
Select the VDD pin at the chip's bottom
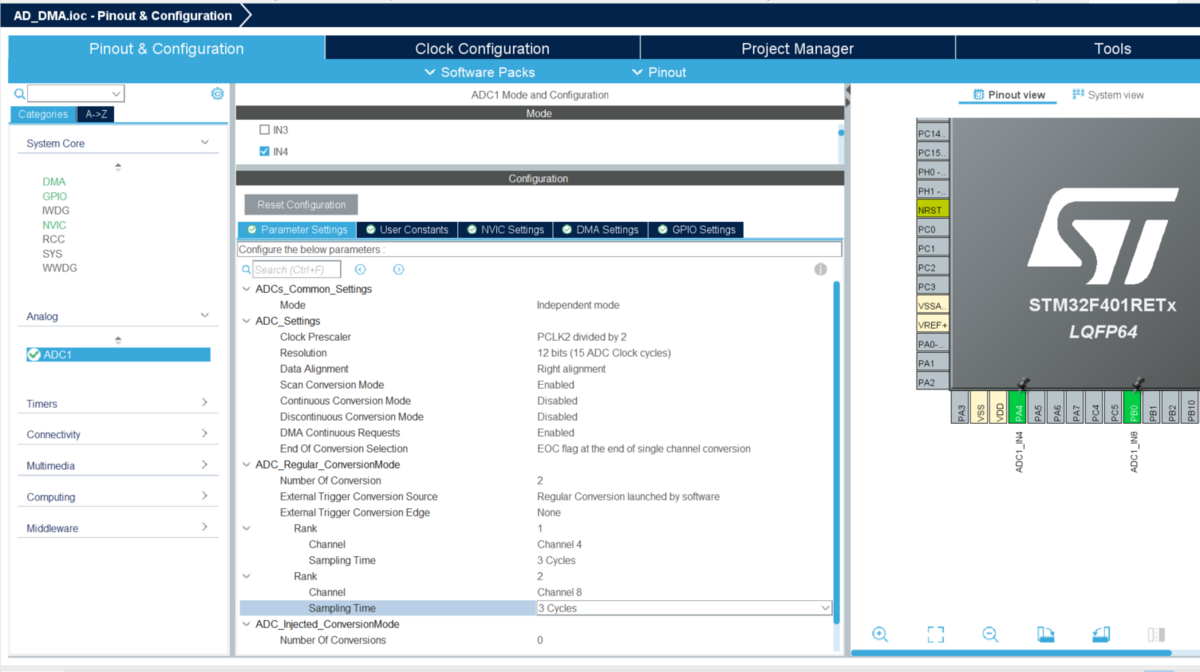(998, 407)
